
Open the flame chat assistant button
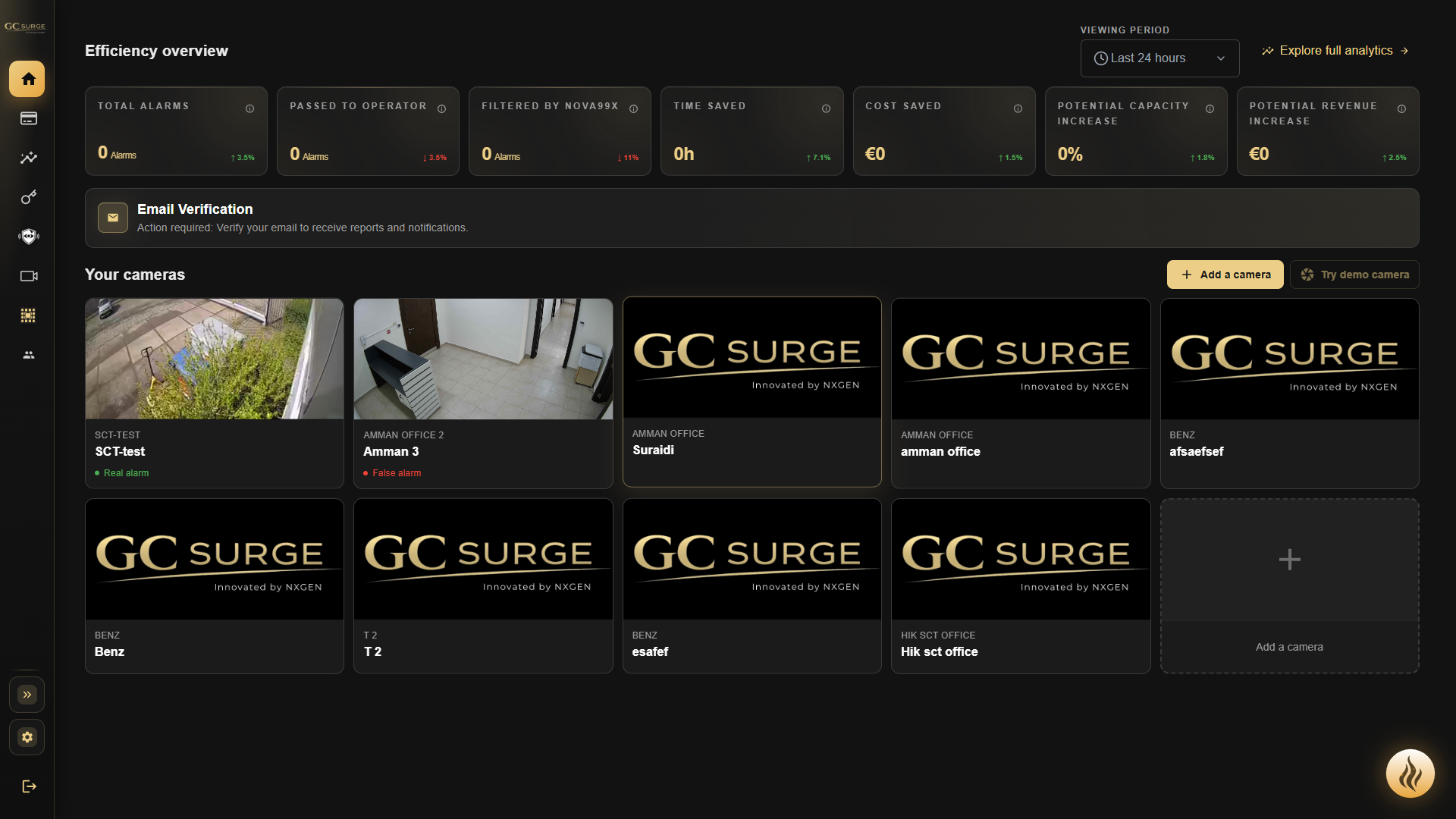point(1410,774)
